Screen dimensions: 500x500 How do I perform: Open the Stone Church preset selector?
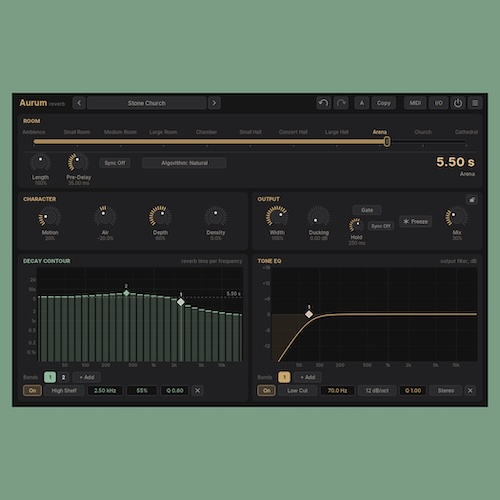(147, 103)
